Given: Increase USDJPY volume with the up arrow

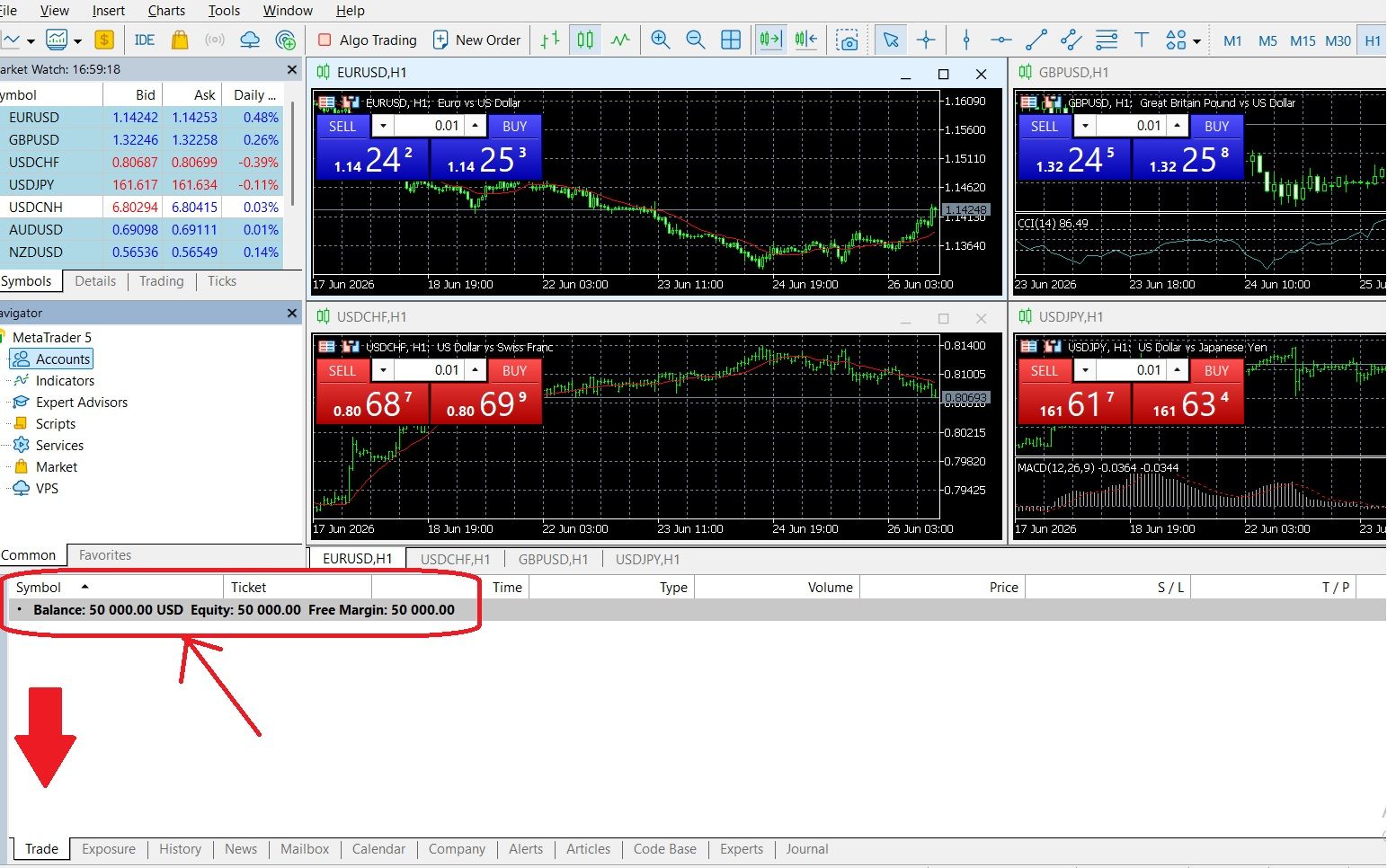Looking at the screenshot, I should pyautogui.click(x=1177, y=371).
